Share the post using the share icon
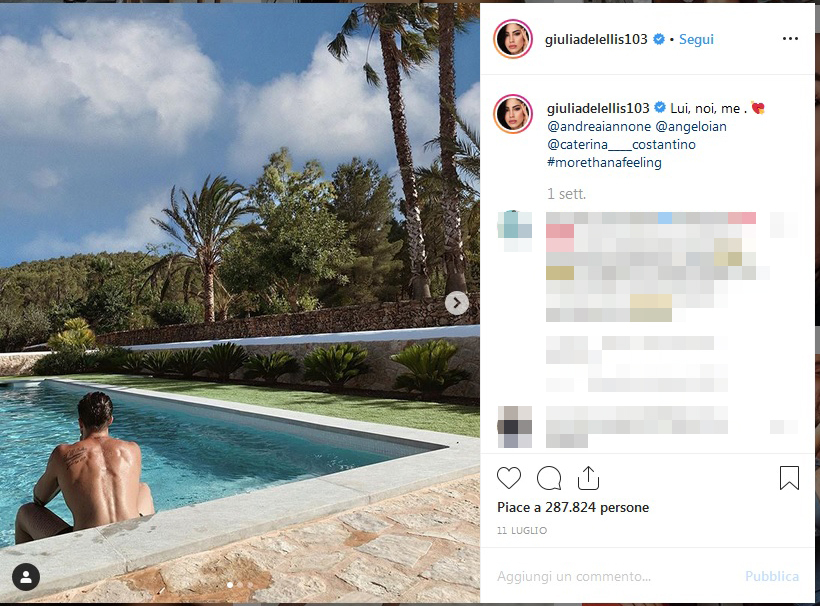 pyautogui.click(x=588, y=478)
